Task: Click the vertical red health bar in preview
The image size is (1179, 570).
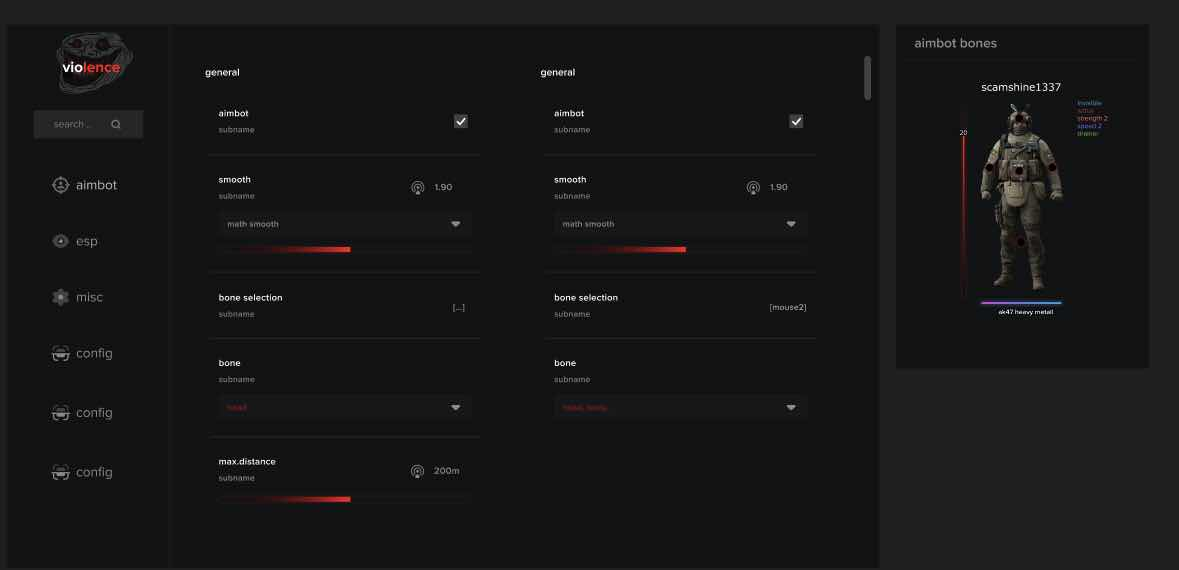Action: click(964, 218)
